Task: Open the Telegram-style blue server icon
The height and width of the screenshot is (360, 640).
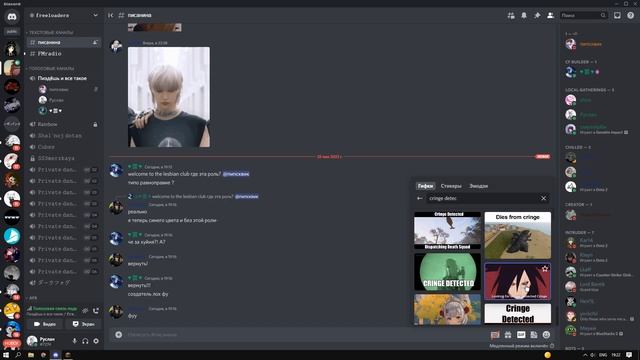Action: [12, 236]
